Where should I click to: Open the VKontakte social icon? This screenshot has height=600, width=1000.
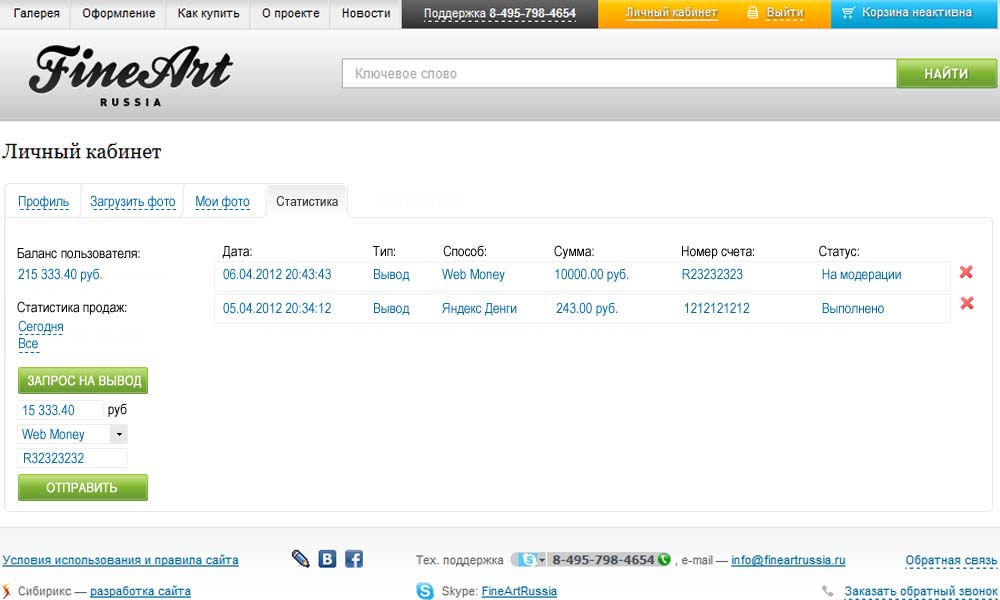[x=327, y=559]
